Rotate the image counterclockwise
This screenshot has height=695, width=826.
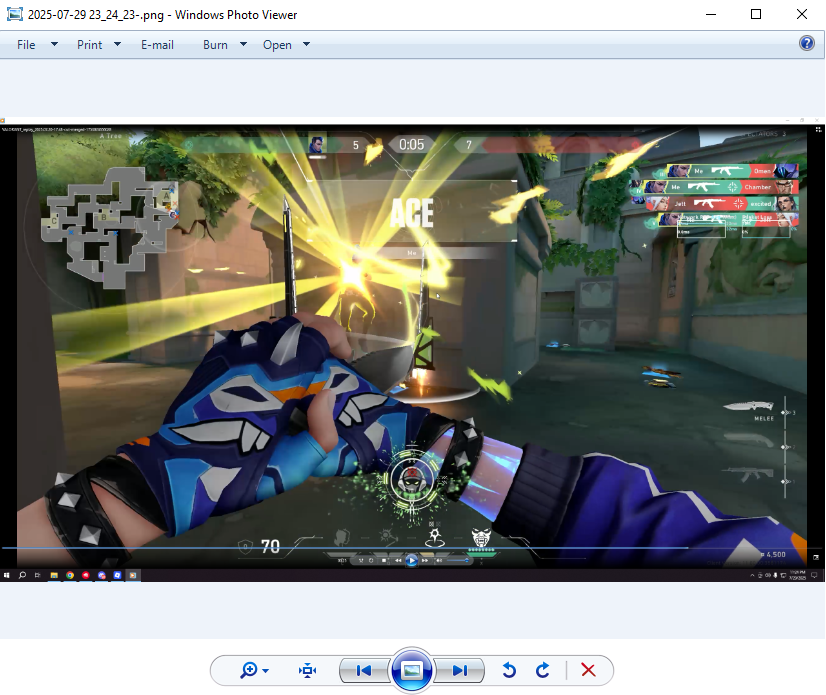pyautogui.click(x=509, y=670)
